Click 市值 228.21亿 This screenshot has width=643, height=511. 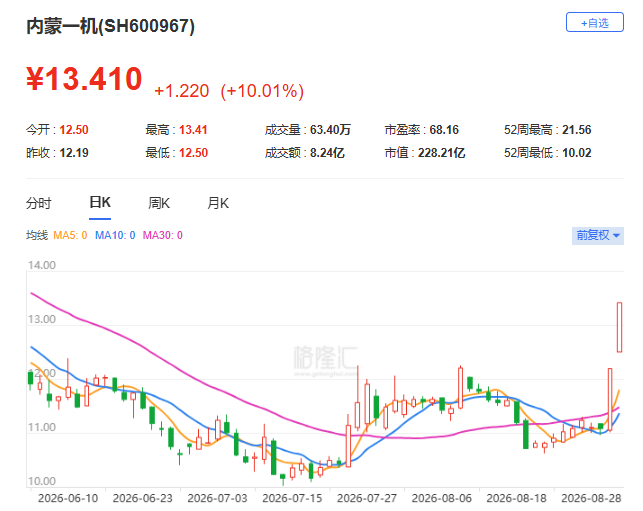tap(424, 153)
